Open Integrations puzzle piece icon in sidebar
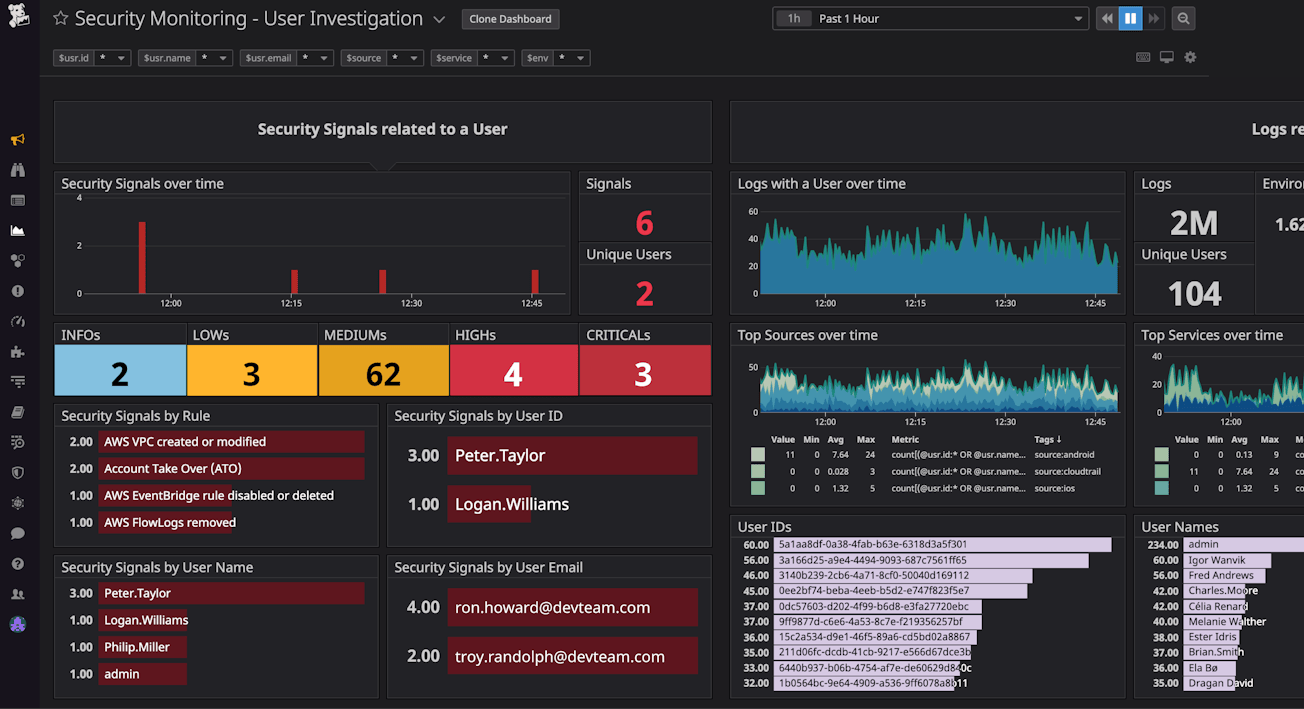 [17, 352]
